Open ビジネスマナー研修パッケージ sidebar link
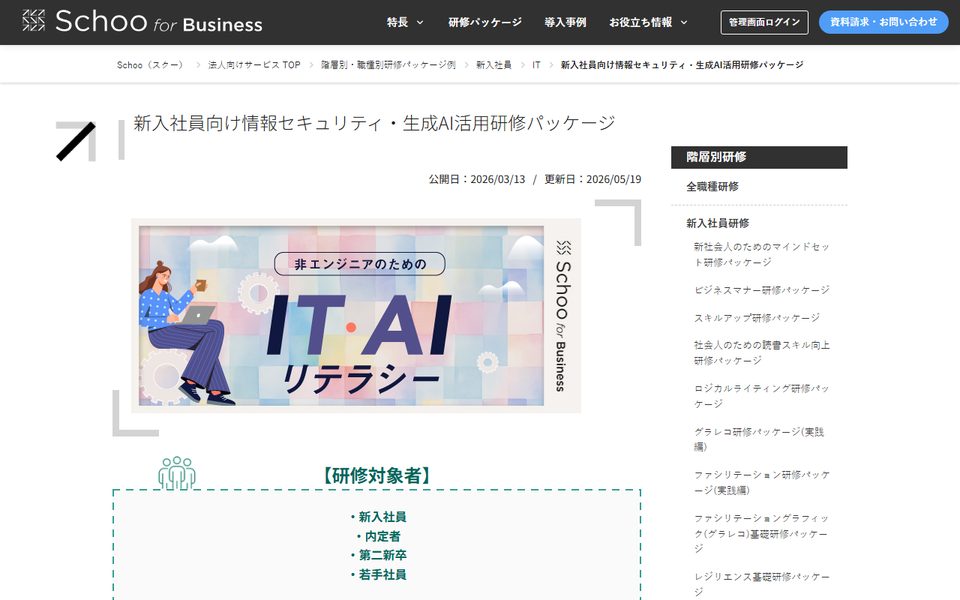 click(762, 290)
